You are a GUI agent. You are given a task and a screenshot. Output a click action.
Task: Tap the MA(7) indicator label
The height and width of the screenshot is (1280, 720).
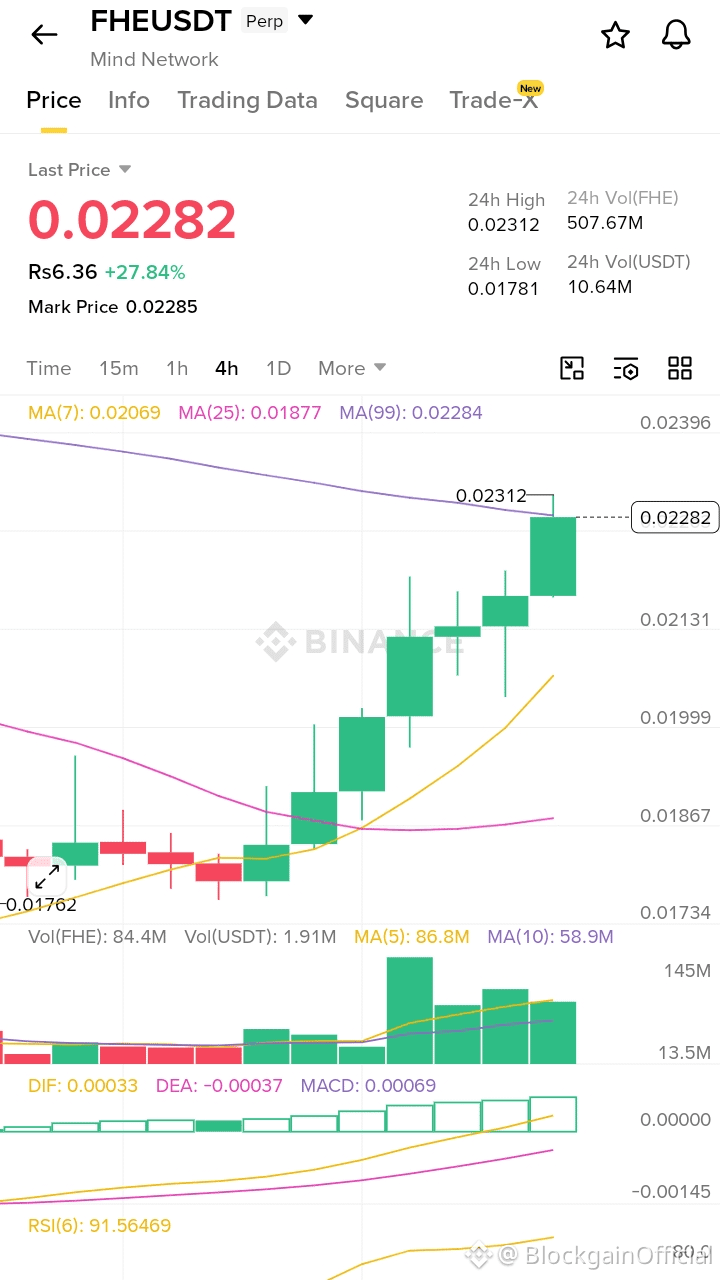tap(94, 412)
